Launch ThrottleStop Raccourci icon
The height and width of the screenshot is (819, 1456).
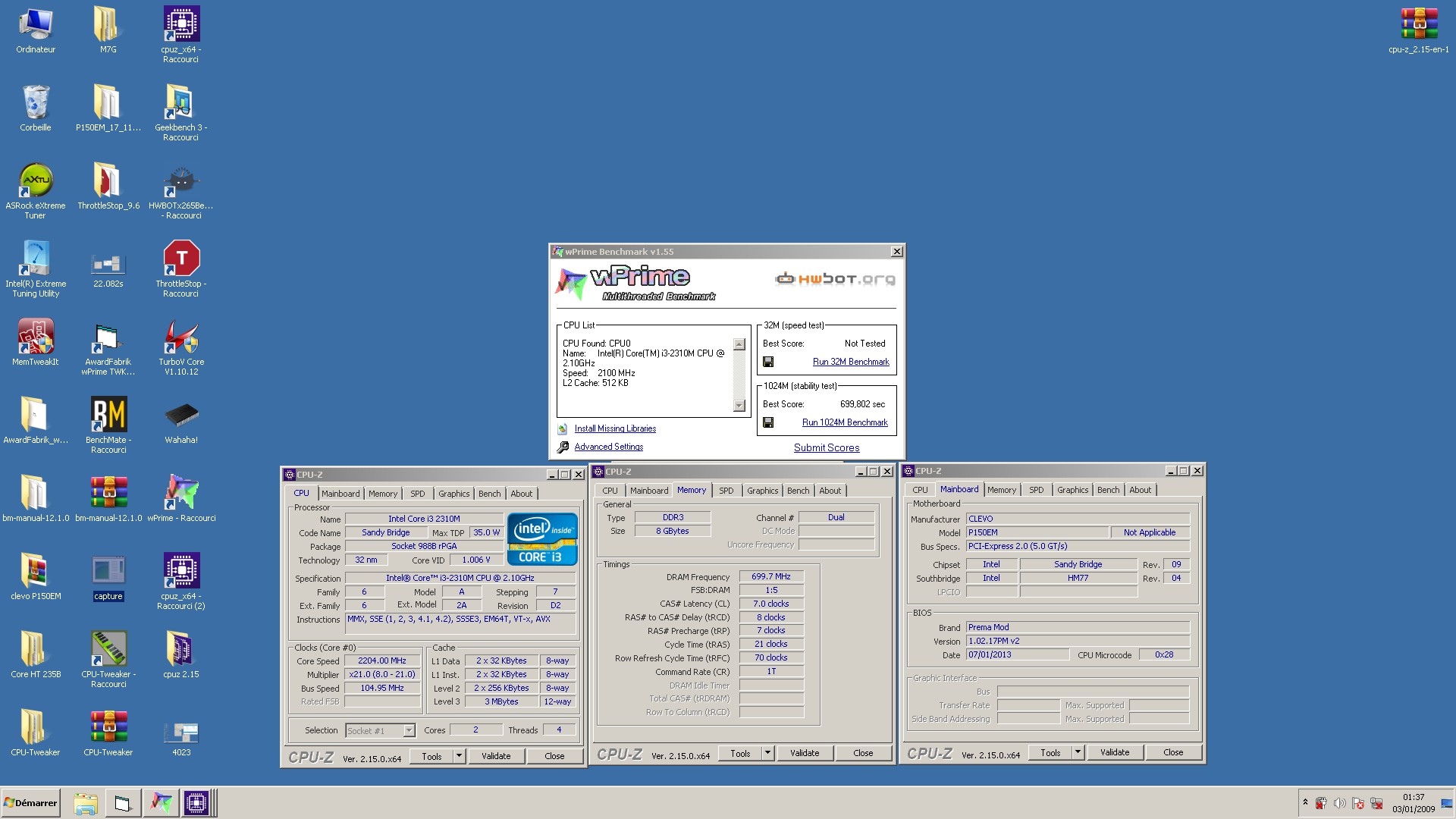pyautogui.click(x=180, y=268)
